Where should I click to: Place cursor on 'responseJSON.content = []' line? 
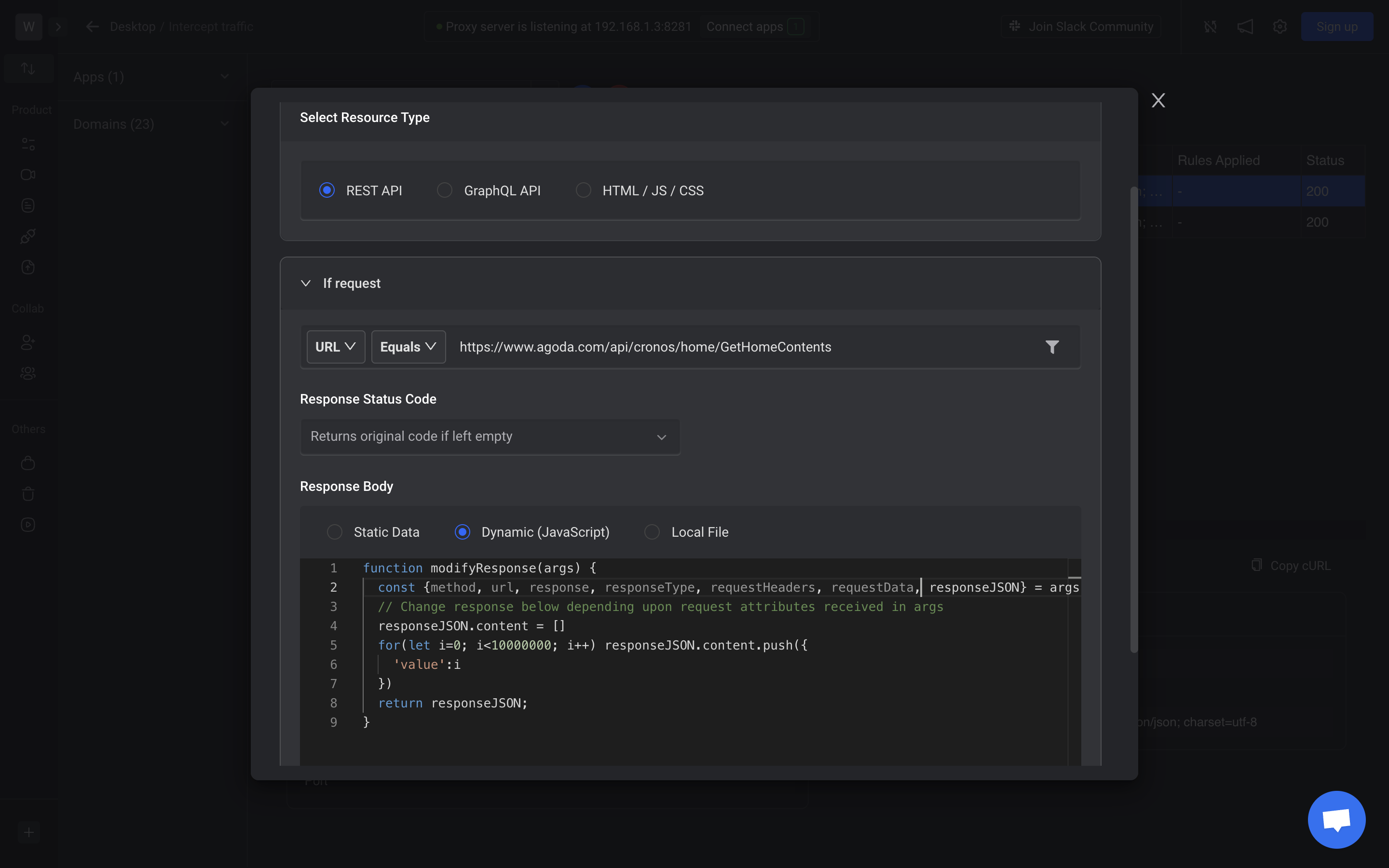pyautogui.click(x=471, y=626)
